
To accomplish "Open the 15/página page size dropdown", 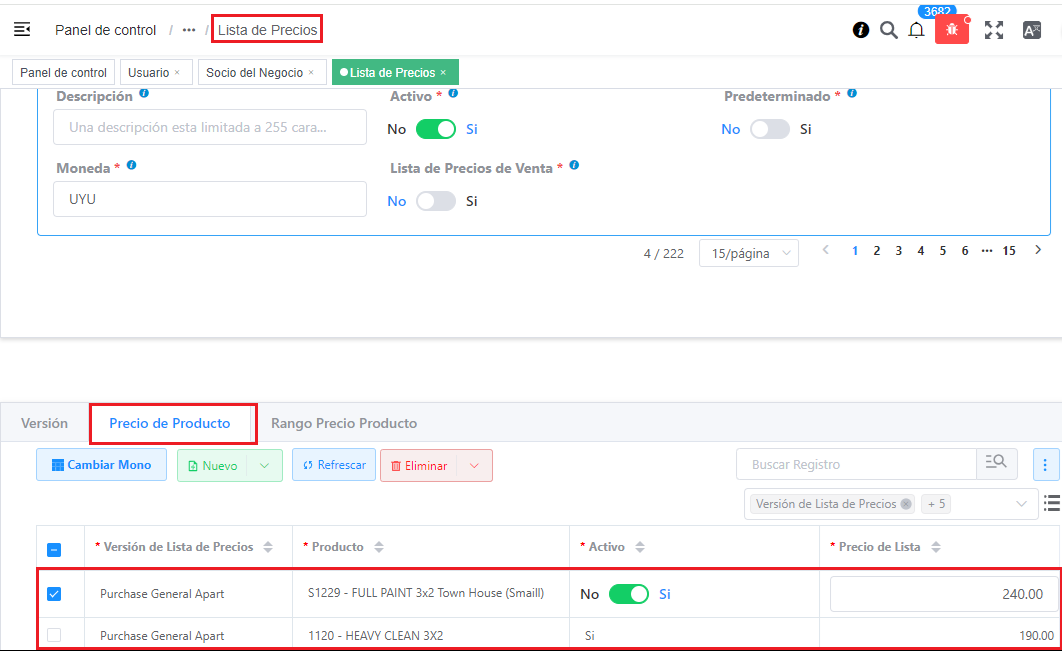I will pyautogui.click(x=748, y=254).
